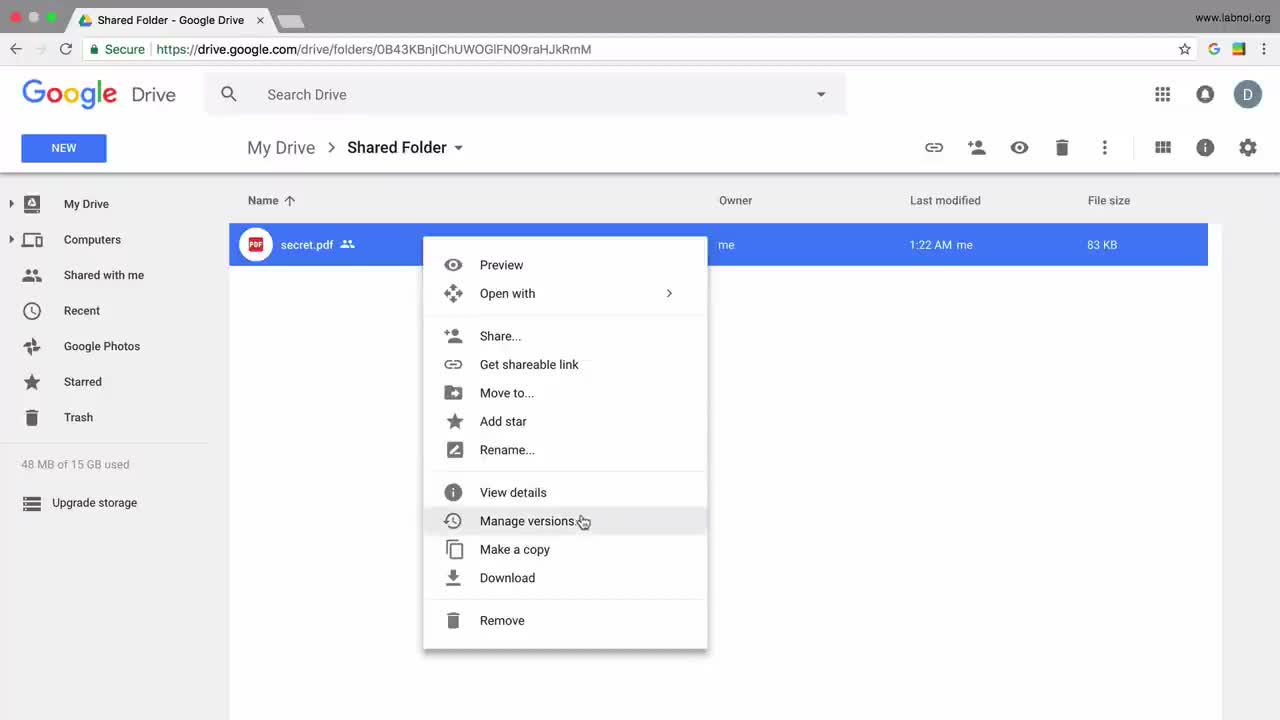Open the Shared Folder dropdown menu
Image resolution: width=1280 pixels, height=720 pixels.
tap(405, 147)
